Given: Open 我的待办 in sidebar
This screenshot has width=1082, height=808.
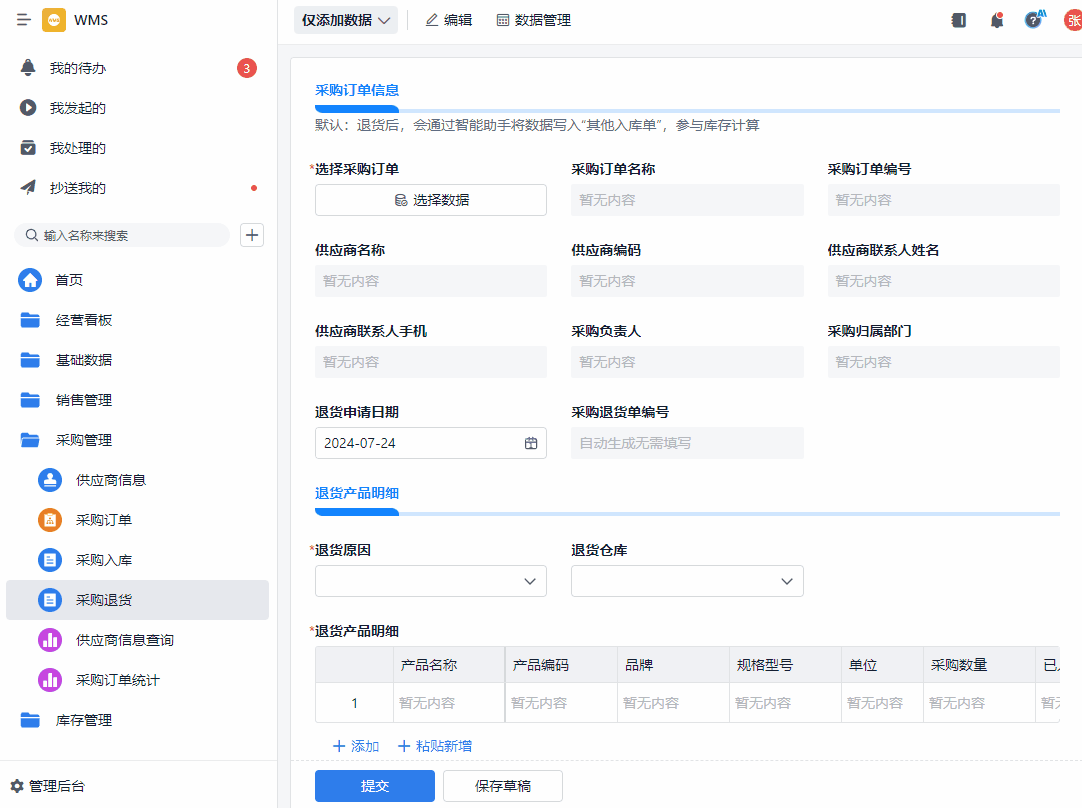Looking at the screenshot, I should [x=78, y=68].
